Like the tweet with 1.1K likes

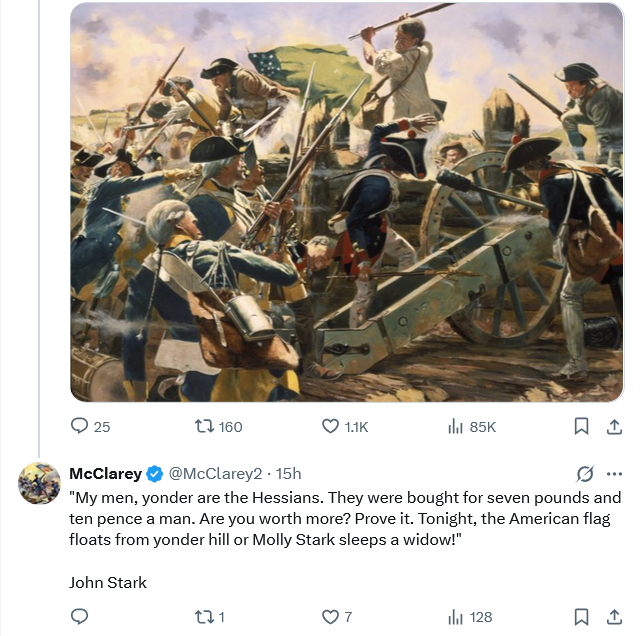(345, 426)
